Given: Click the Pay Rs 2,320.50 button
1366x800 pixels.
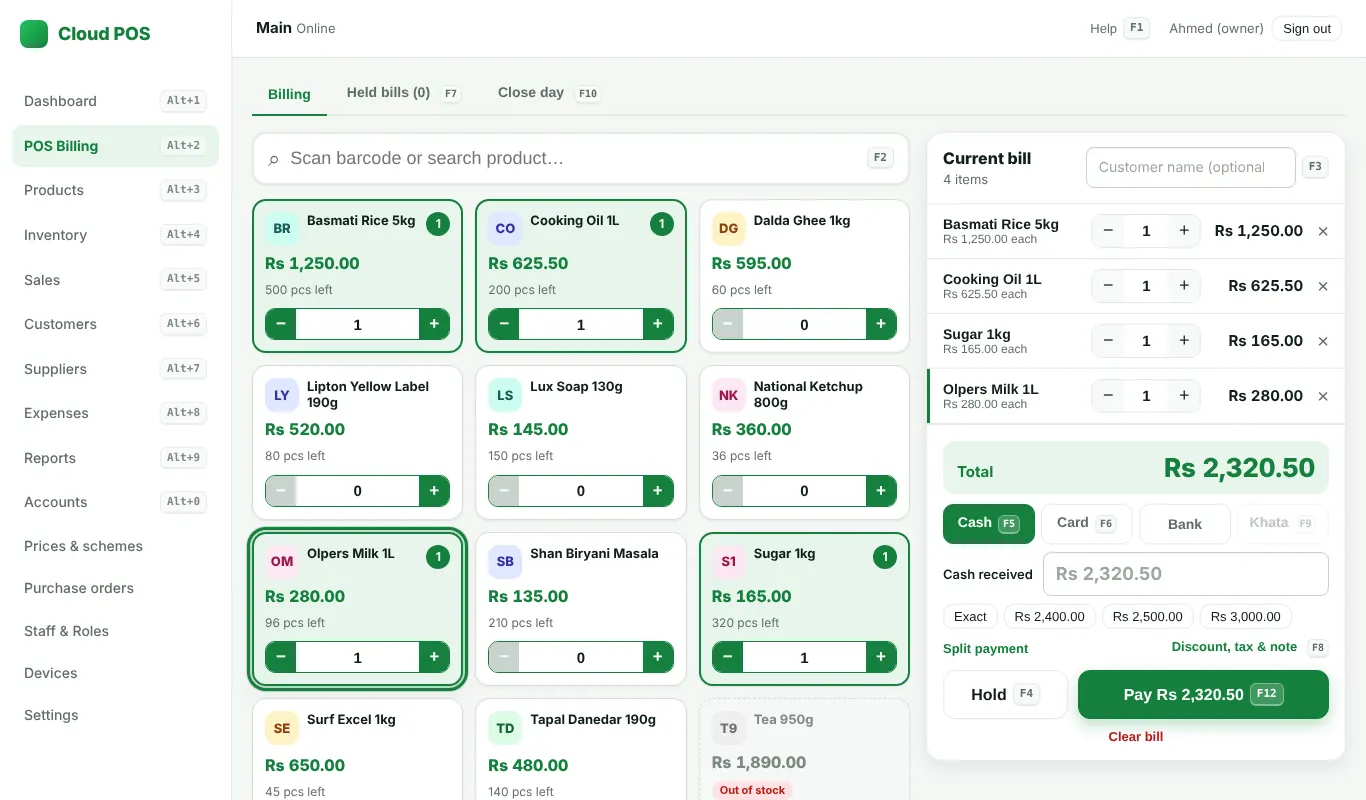Looking at the screenshot, I should pyautogui.click(x=1203, y=694).
